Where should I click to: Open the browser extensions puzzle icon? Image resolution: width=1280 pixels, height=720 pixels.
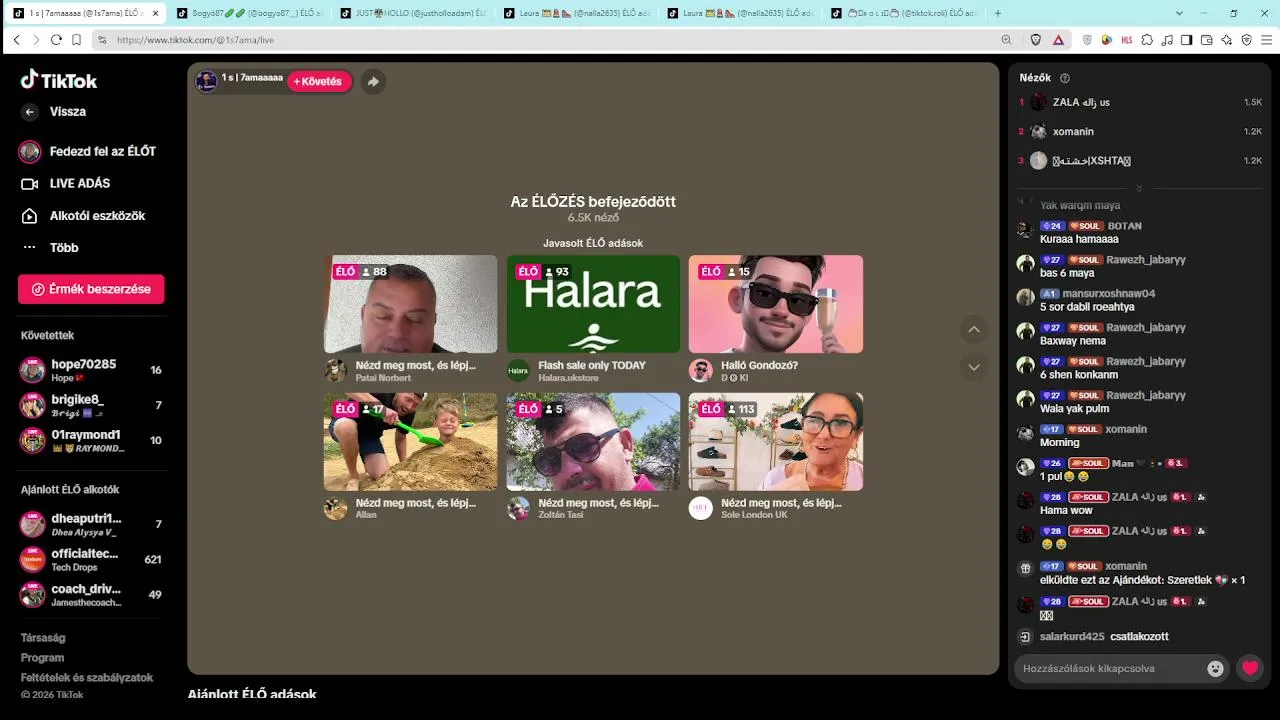pos(1147,40)
